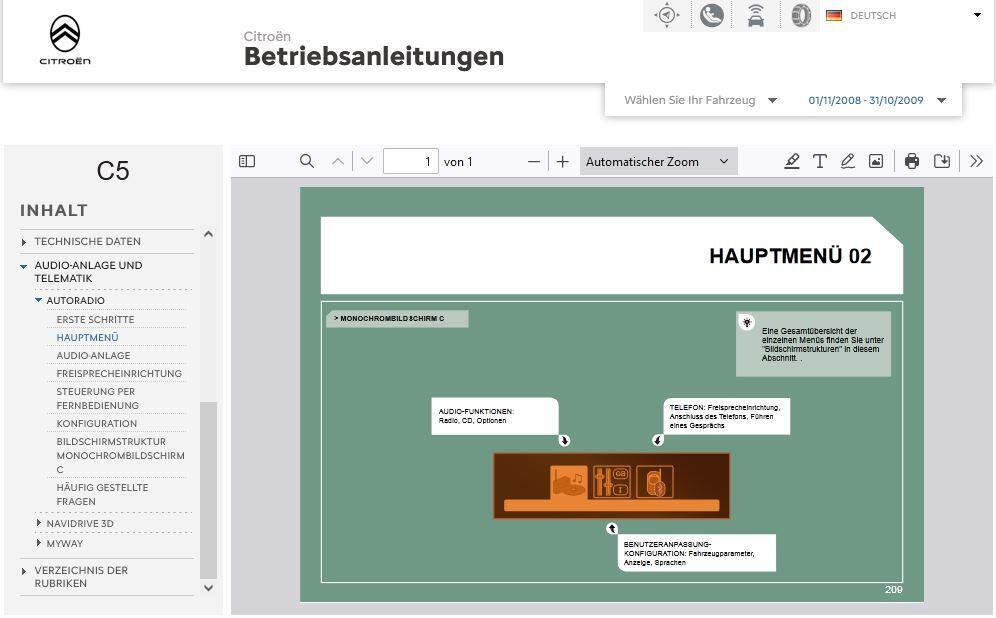
Task: Go to next PDF page
Action: (367, 161)
